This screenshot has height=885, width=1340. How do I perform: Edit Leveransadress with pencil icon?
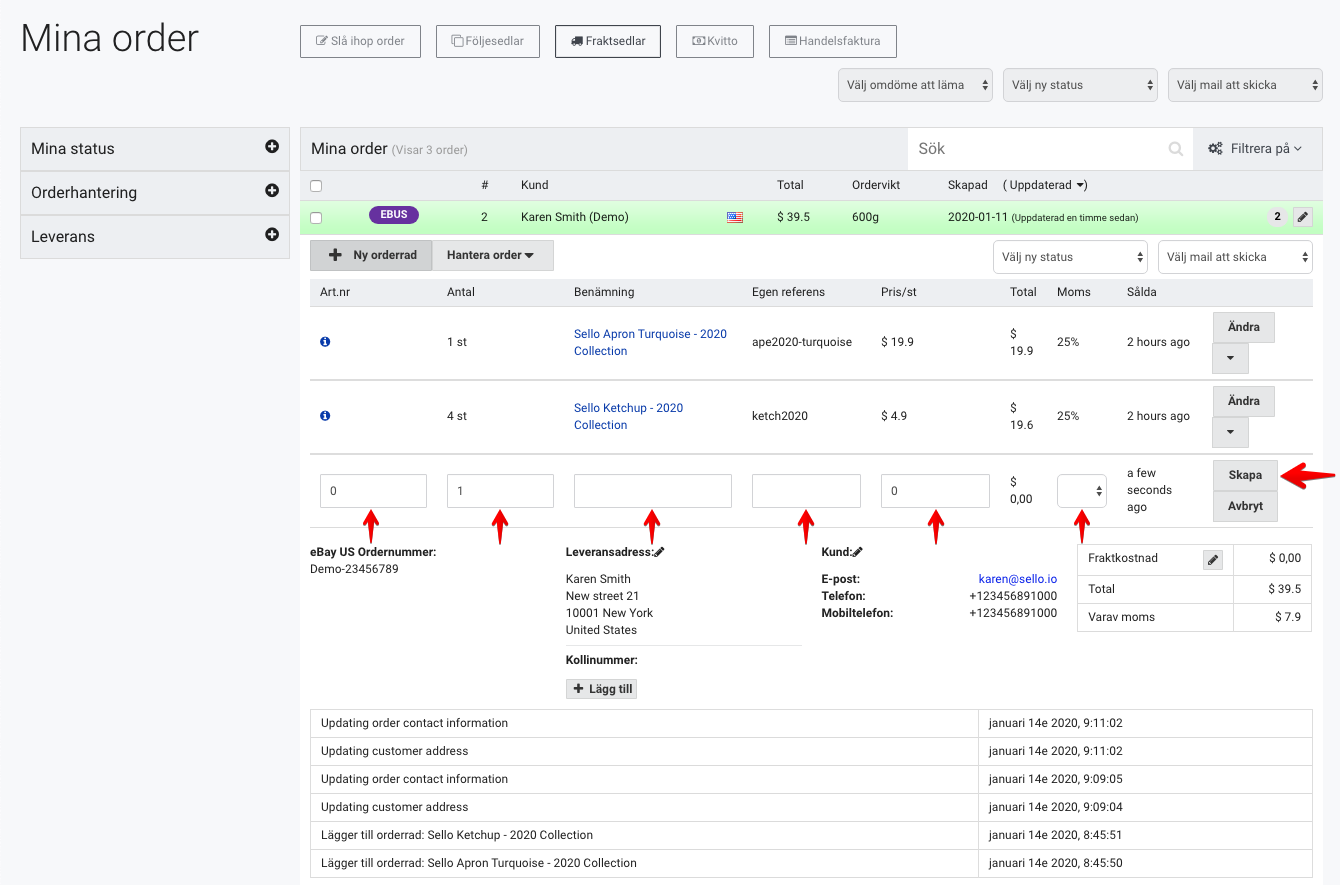(659, 552)
